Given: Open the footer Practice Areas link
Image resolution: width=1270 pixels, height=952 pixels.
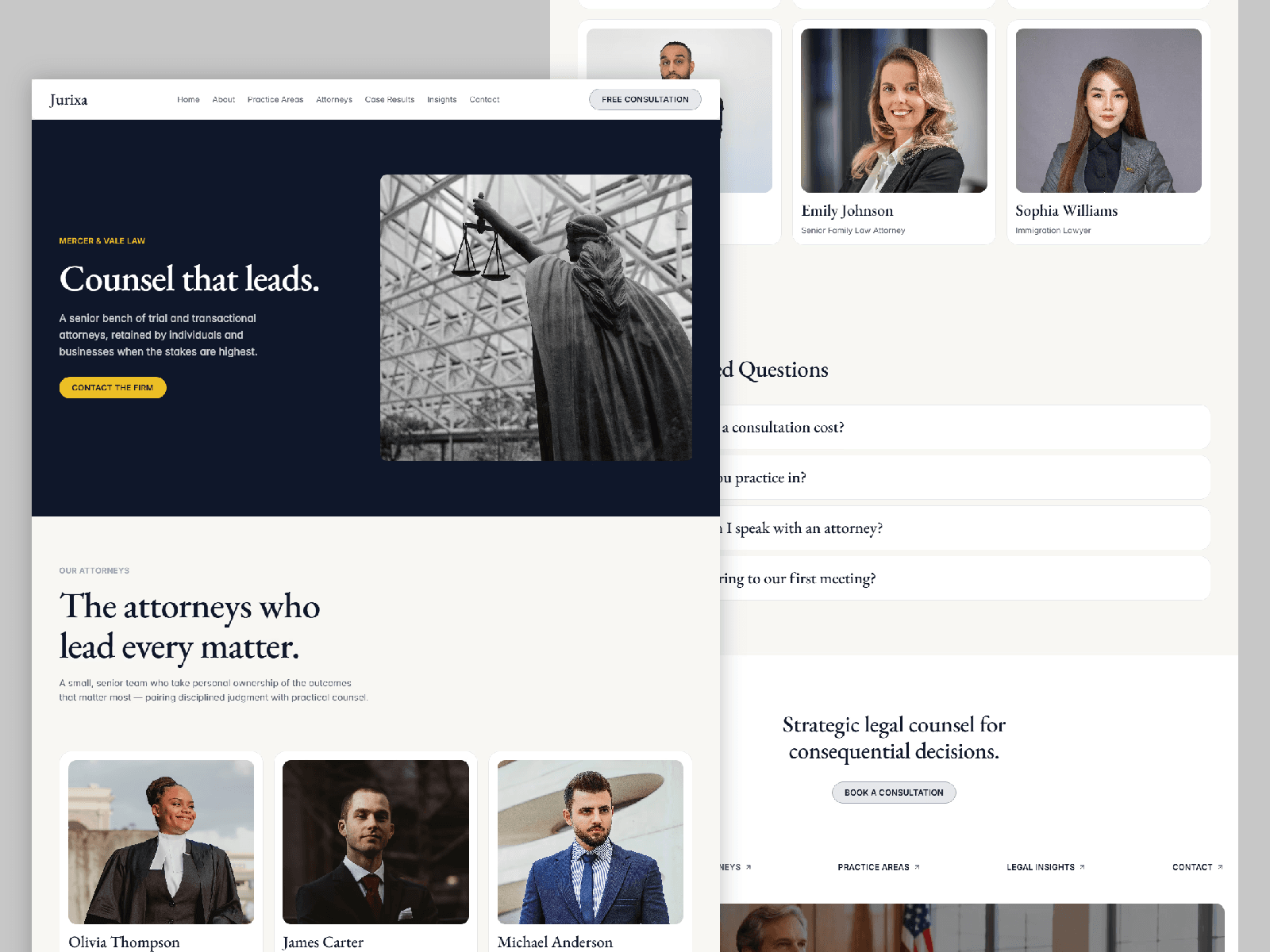Looking at the screenshot, I should 879,867.
